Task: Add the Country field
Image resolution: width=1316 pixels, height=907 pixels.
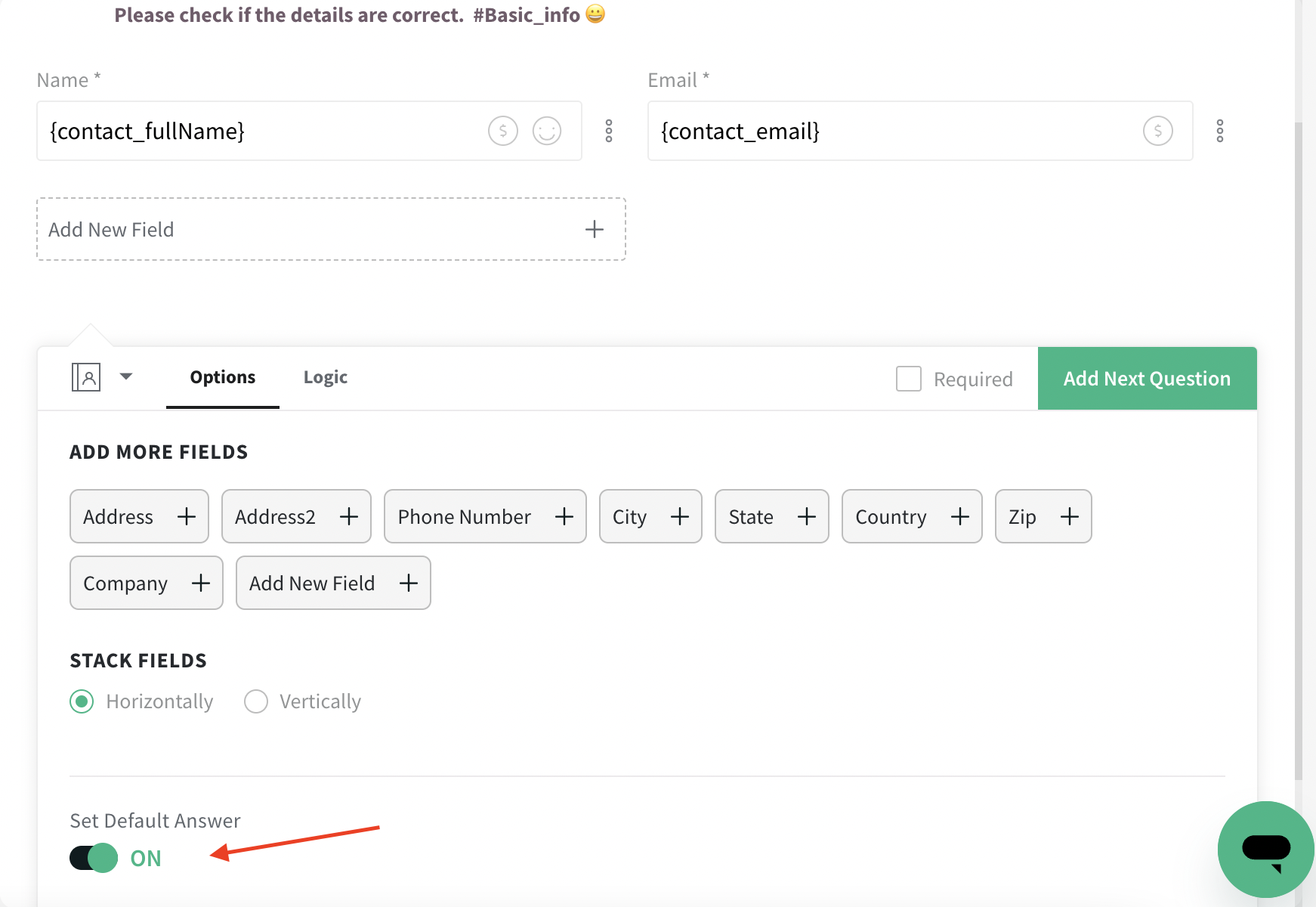Action: click(x=912, y=516)
